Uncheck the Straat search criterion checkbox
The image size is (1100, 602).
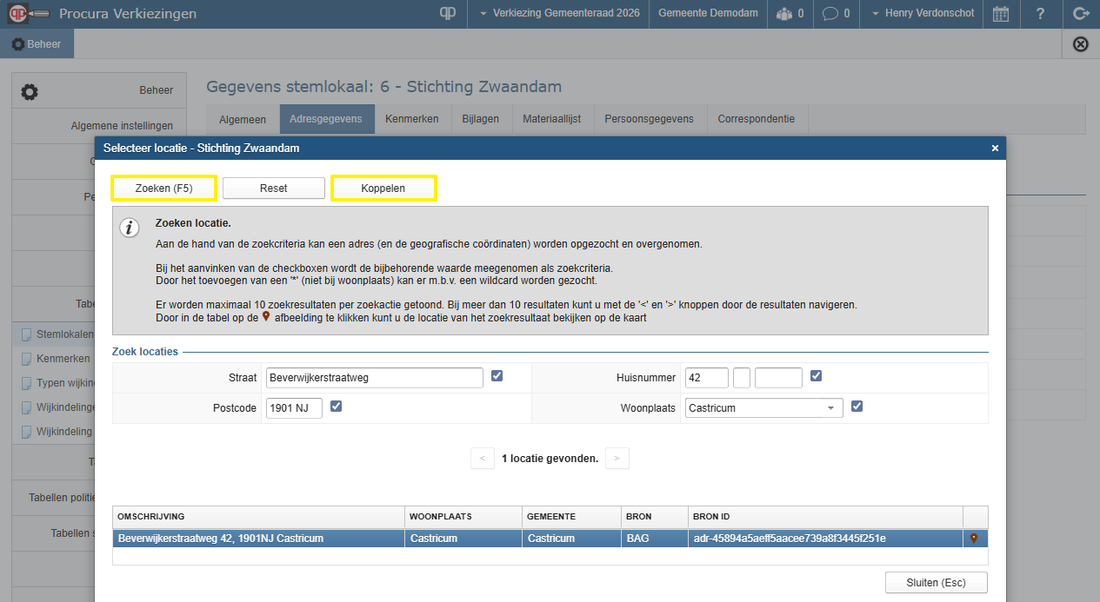tap(497, 376)
